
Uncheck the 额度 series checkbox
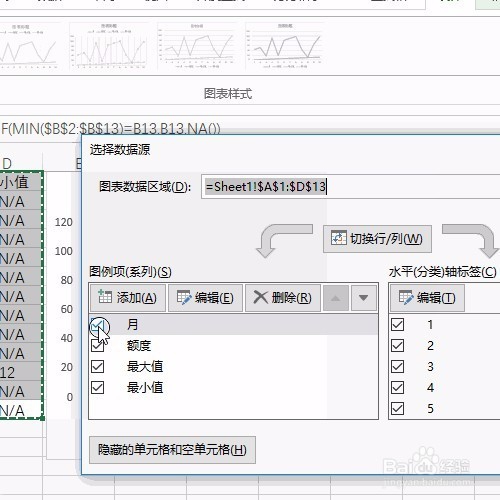tap(97, 346)
